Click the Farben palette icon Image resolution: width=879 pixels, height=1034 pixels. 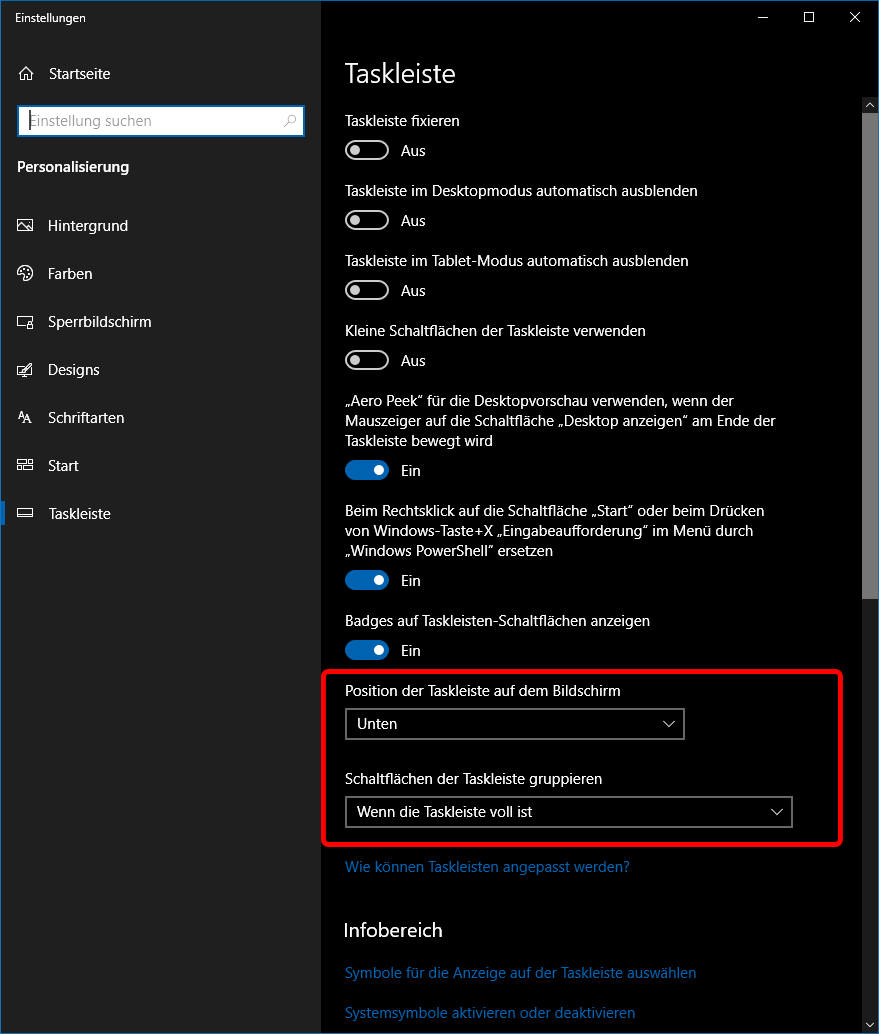pos(26,274)
